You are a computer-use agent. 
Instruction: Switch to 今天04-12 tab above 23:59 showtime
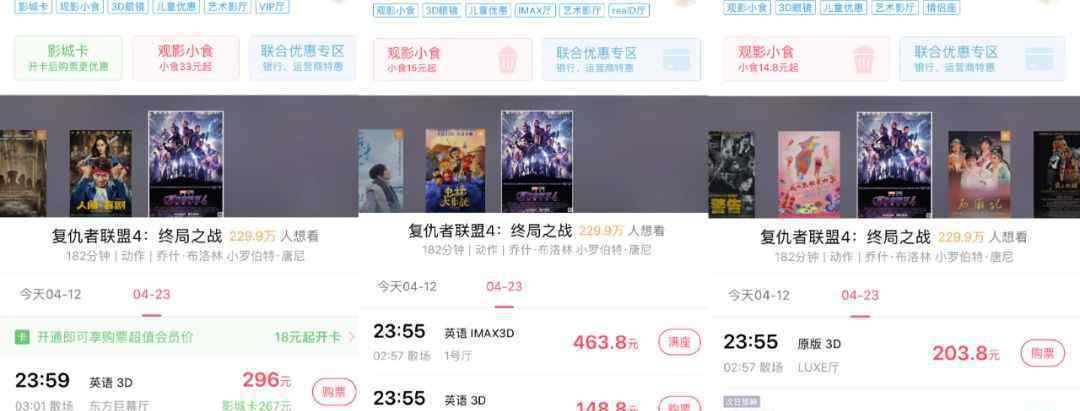pos(50,295)
